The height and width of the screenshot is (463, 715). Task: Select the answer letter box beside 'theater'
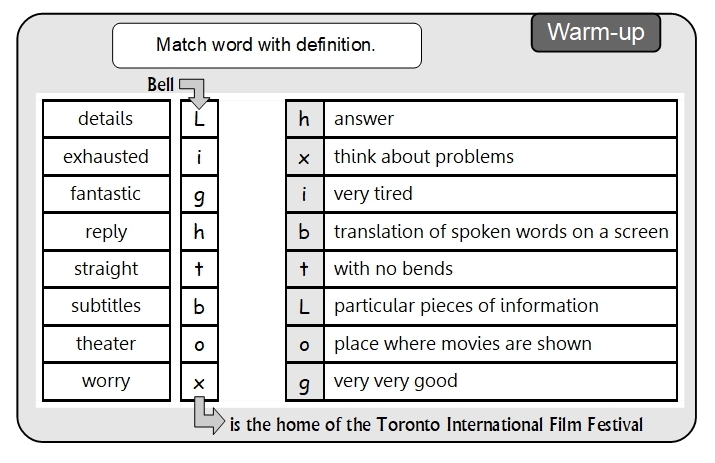(x=199, y=344)
